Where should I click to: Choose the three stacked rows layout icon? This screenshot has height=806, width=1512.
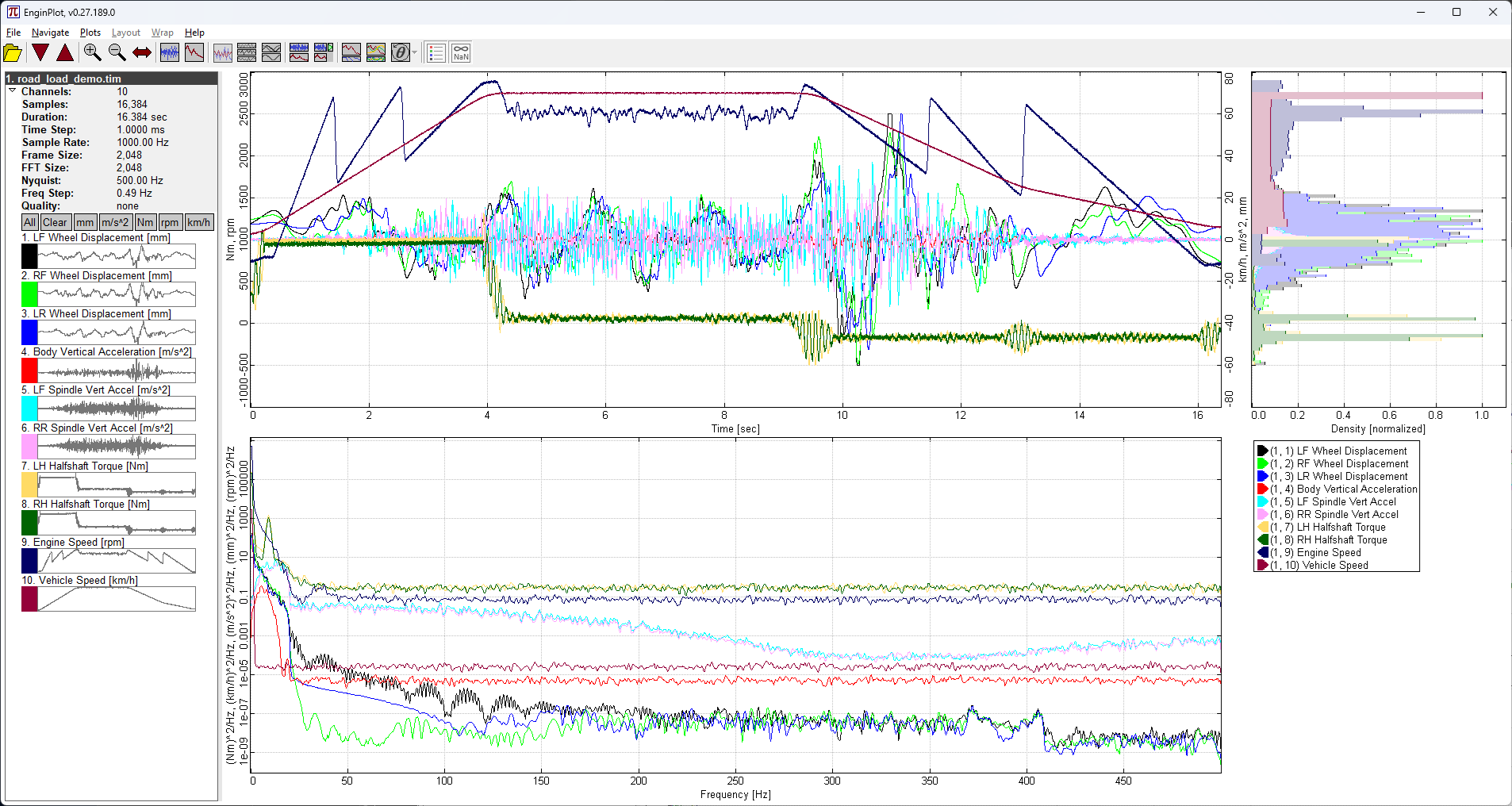[x=247, y=52]
